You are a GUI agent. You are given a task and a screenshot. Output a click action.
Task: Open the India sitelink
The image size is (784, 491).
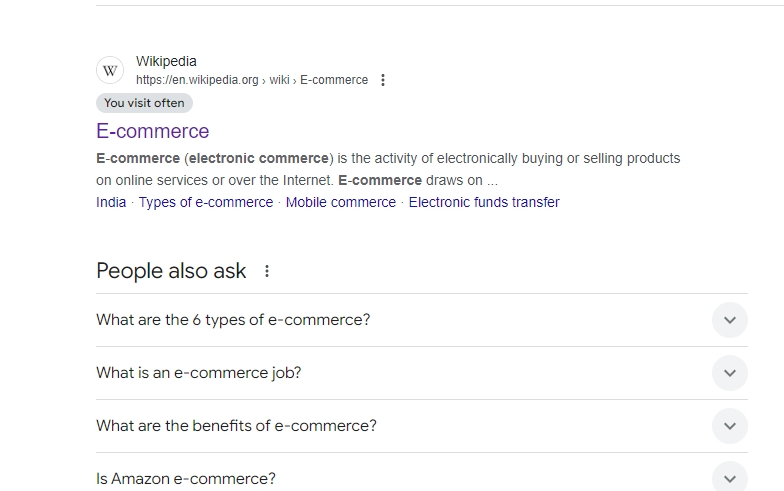(111, 202)
